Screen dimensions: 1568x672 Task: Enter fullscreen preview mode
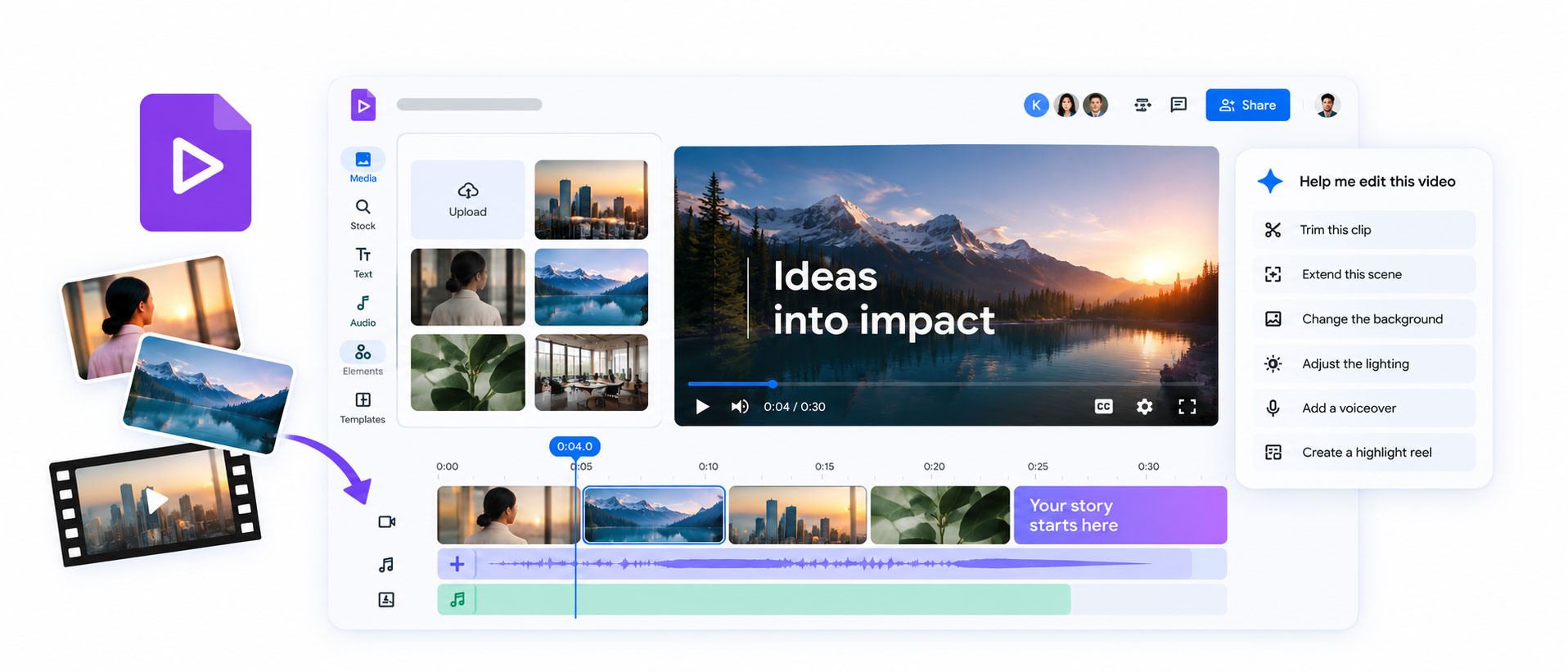pos(1187,407)
